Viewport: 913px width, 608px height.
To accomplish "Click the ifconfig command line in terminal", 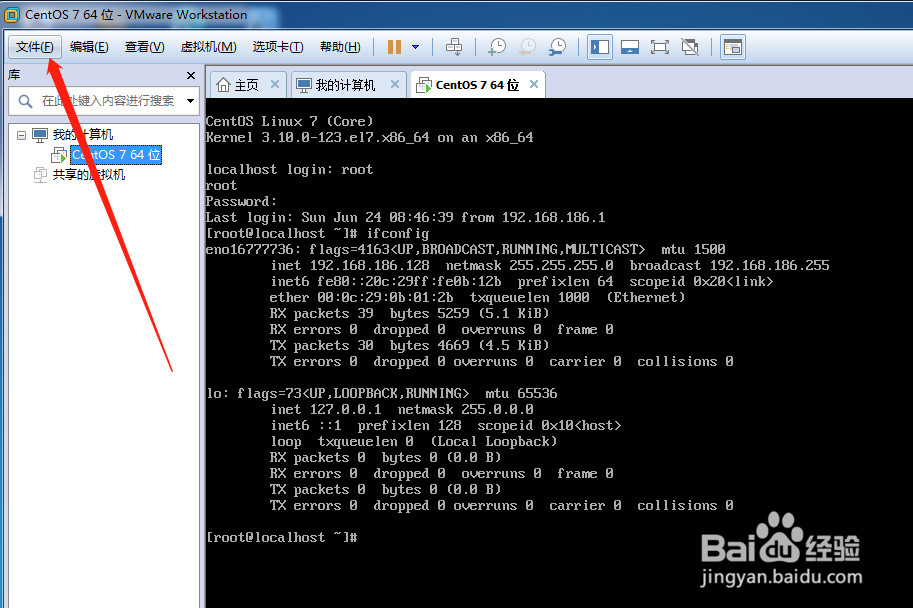I will click(x=317, y=234).
